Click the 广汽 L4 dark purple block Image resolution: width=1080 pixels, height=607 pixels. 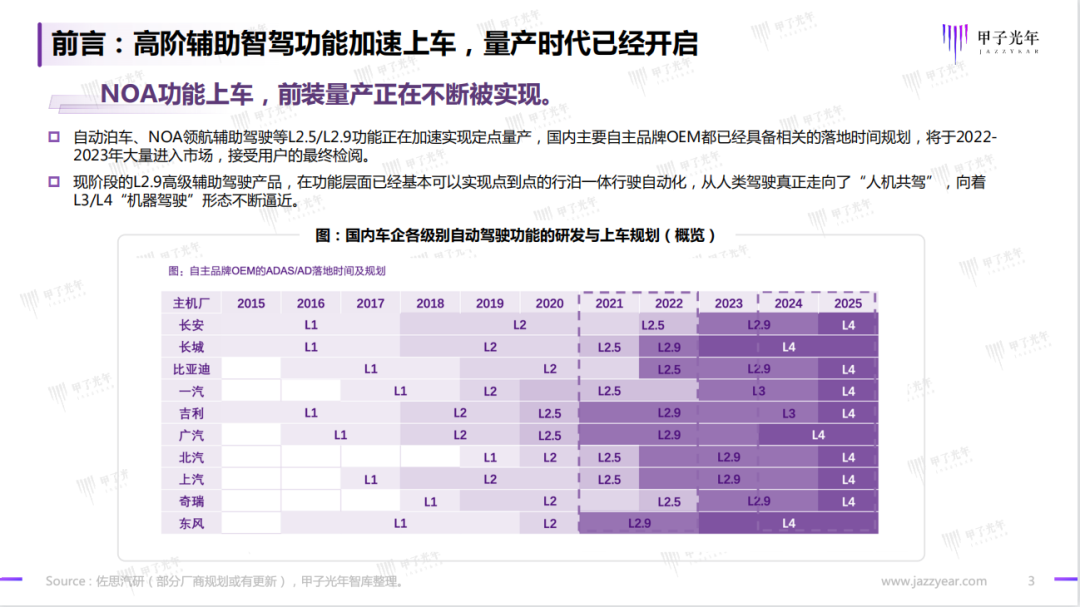[818, 435]
